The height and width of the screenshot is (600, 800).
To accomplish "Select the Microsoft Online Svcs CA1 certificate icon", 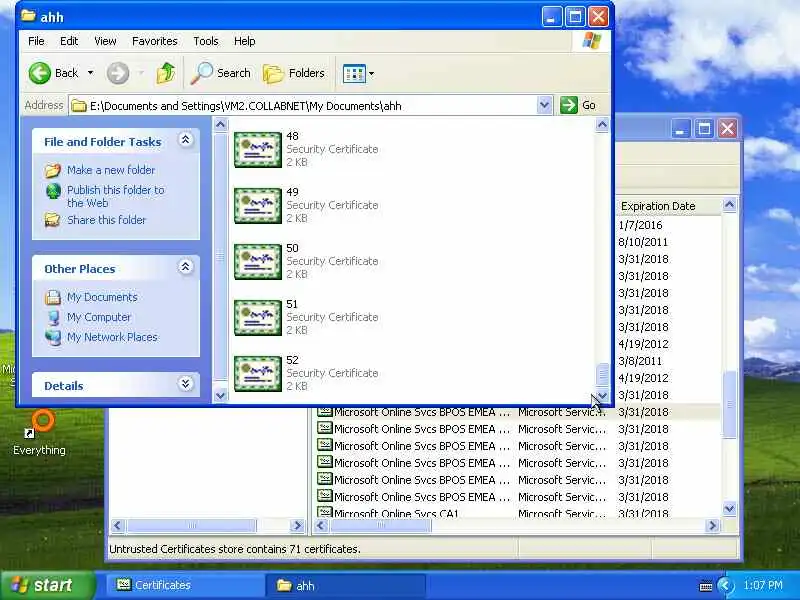I will [x=324, y=512].
